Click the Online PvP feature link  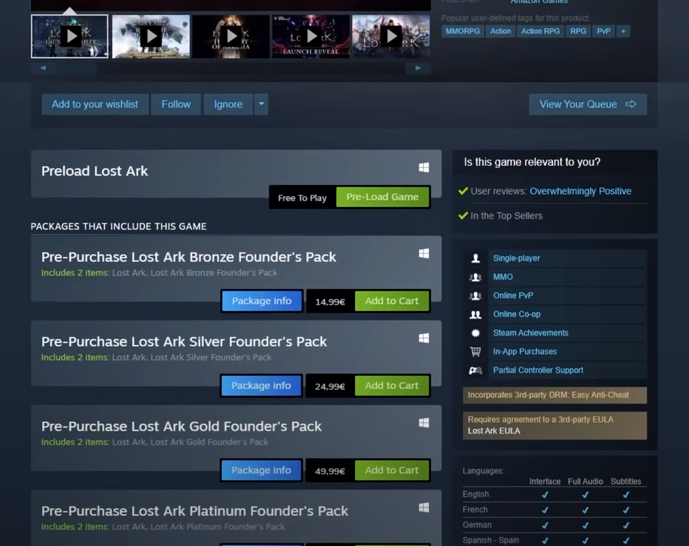coord(513,296)
